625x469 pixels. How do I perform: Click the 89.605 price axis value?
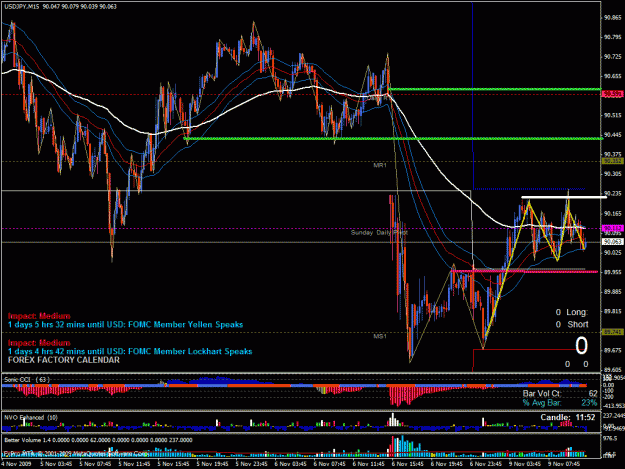[612, 369]
